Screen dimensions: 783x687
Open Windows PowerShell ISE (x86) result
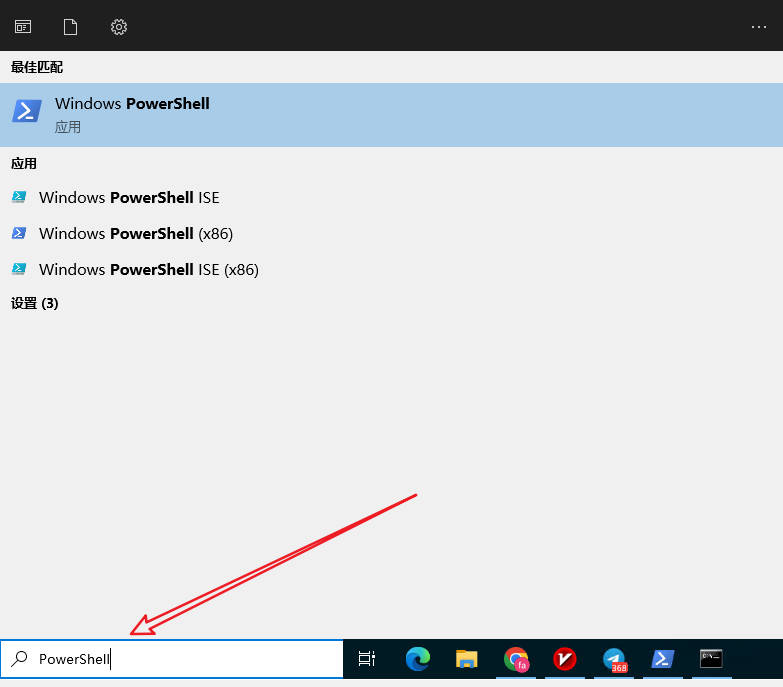(x=148, y=269)
